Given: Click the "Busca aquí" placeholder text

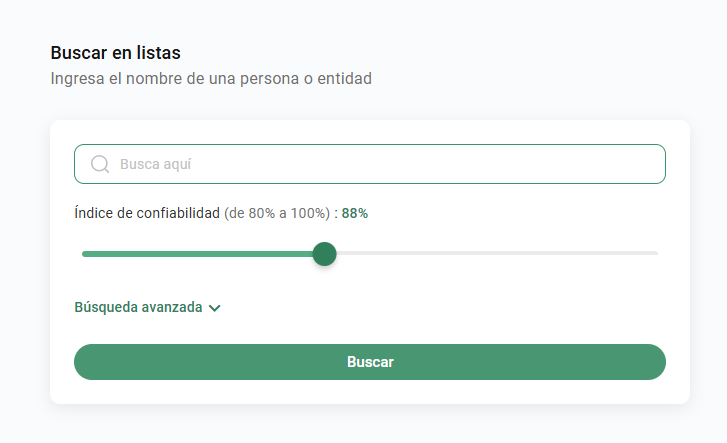Looking at the screenshot, I should (155, 164).
